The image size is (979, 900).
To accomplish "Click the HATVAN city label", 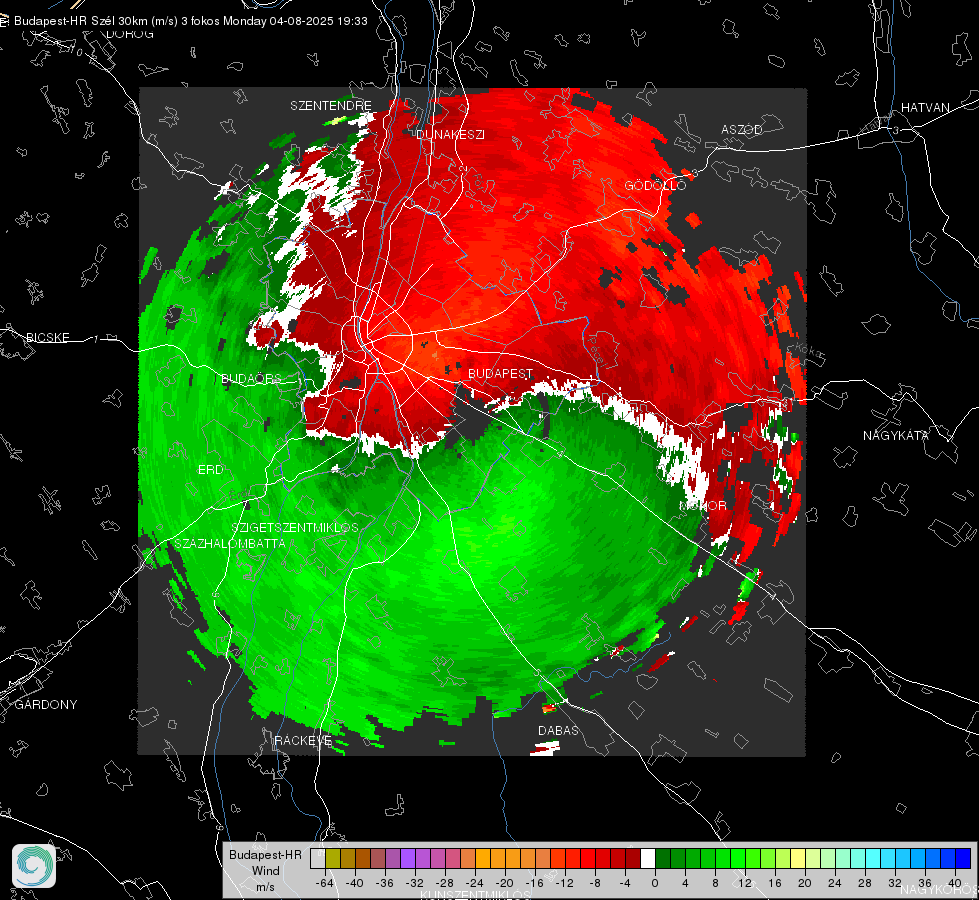I will tap(925, 107).
